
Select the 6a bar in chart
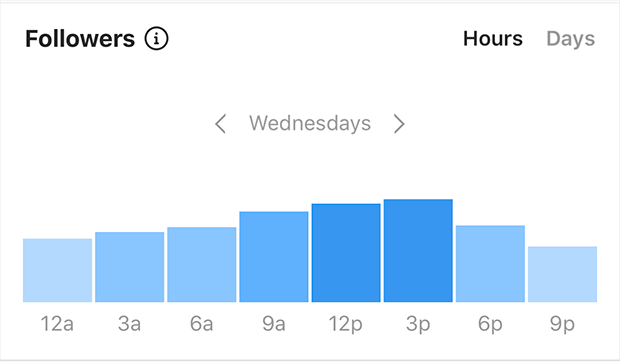pyautogui.click(x=202, y=265)
